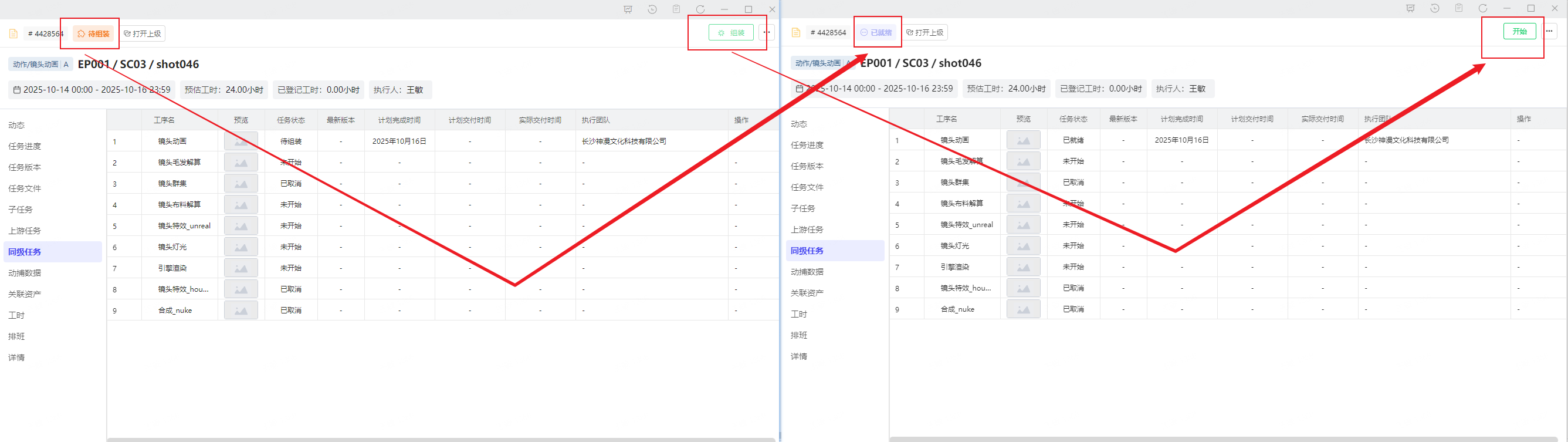Click the 已就绪 status tag
This screenshot has height=442, width=1568.
coord(876,32)
